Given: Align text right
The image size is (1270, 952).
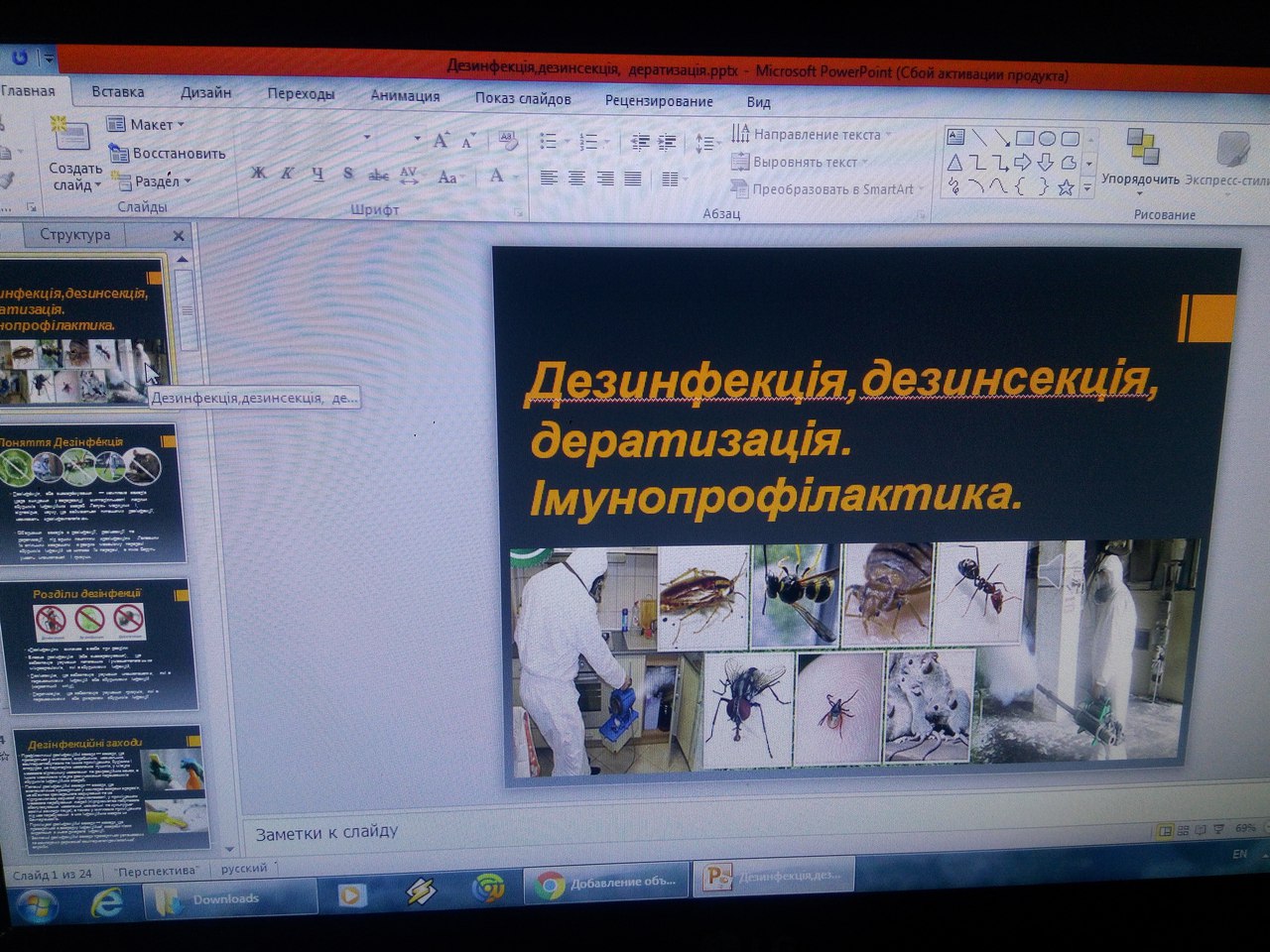Looking at the screenshot, I should pos(605,178).
